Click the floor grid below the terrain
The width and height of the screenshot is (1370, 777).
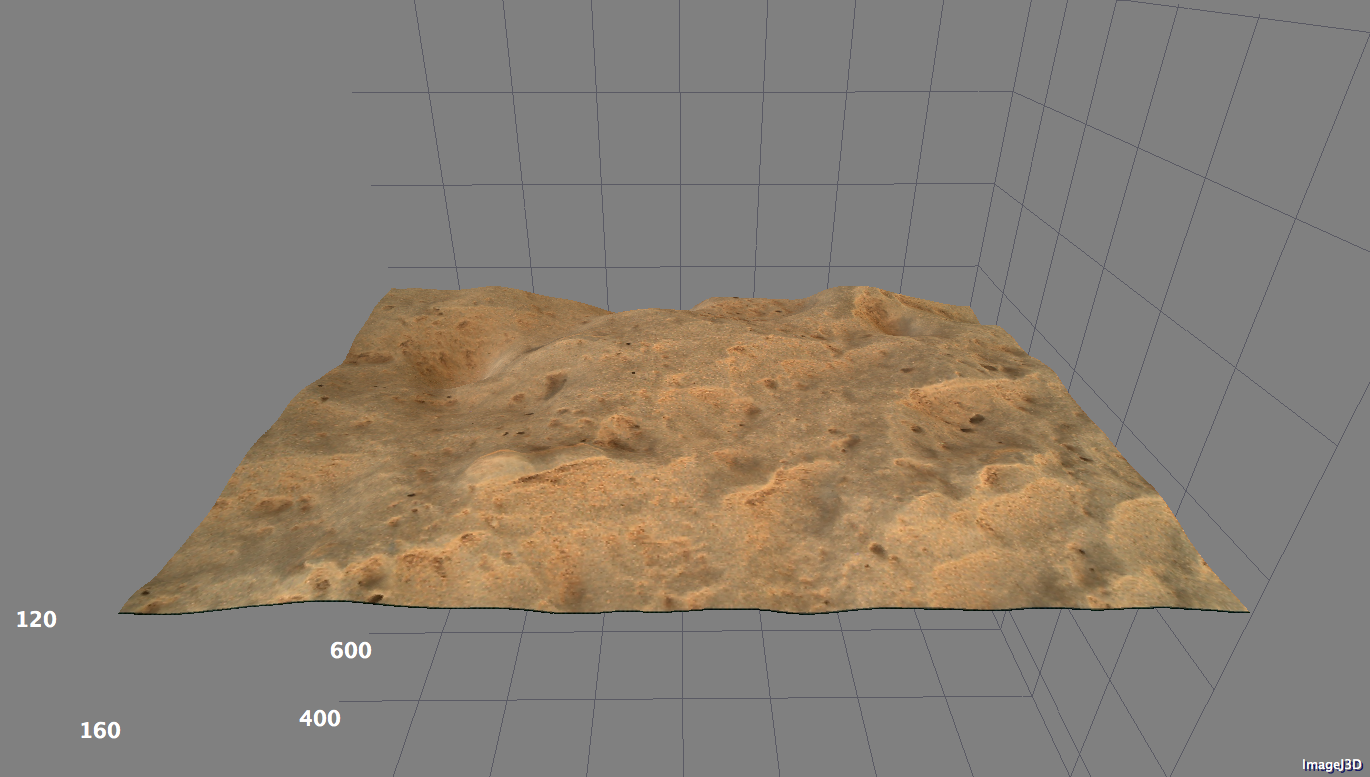tap(700, 690)
